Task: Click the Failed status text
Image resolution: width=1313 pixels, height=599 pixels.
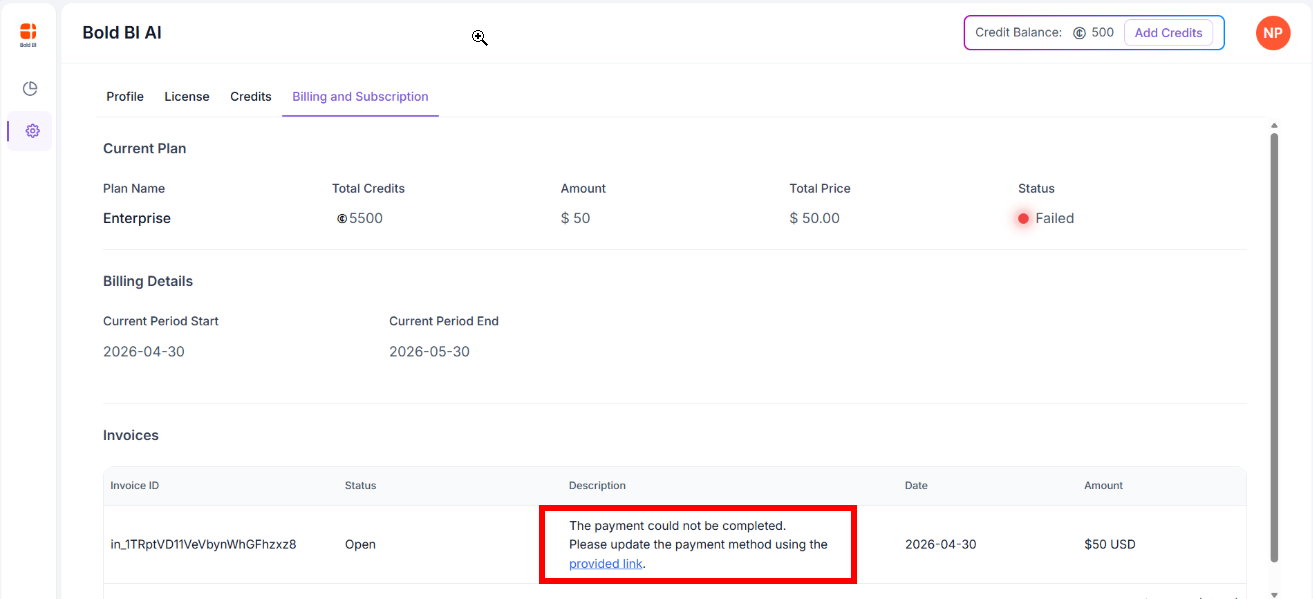Action: [1055, 218]
